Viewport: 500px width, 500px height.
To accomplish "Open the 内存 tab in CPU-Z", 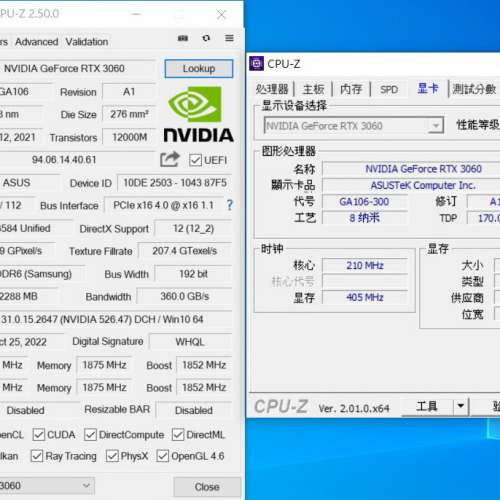I will tap(351, 89).
